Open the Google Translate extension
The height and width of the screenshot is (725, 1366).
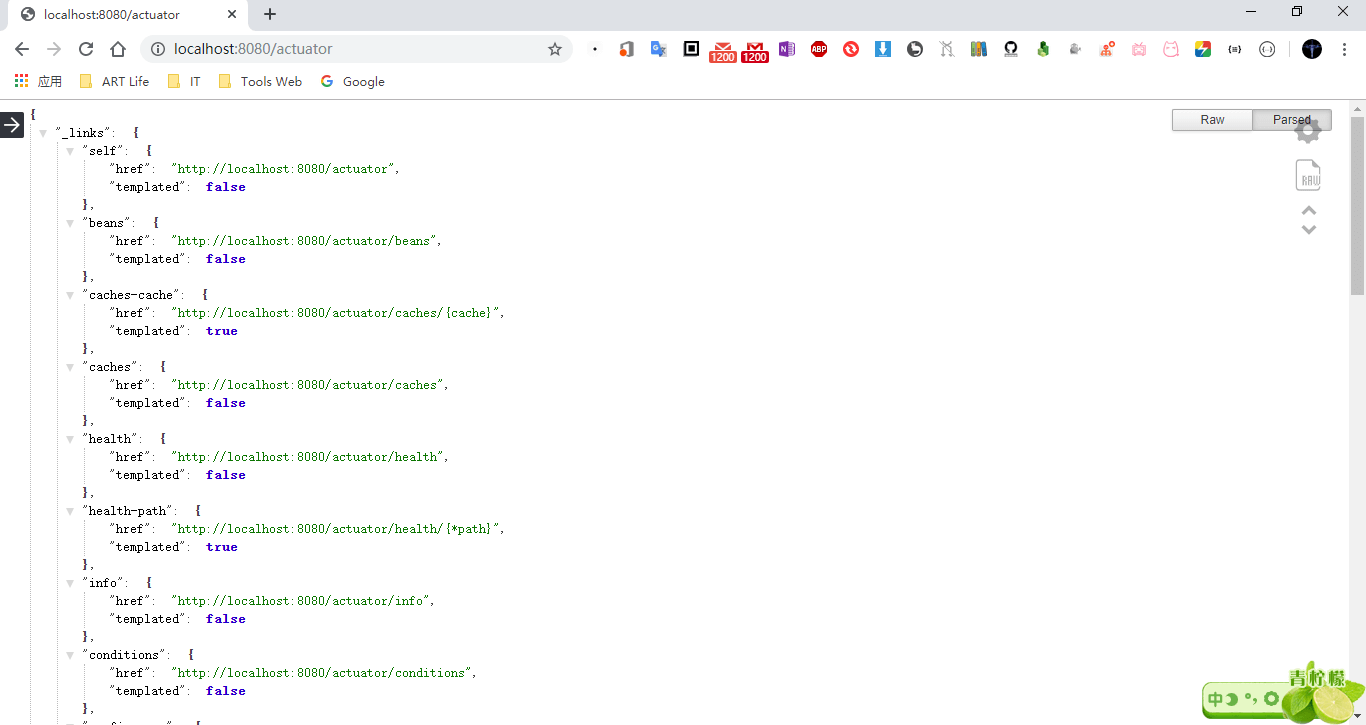pos(658,49)
